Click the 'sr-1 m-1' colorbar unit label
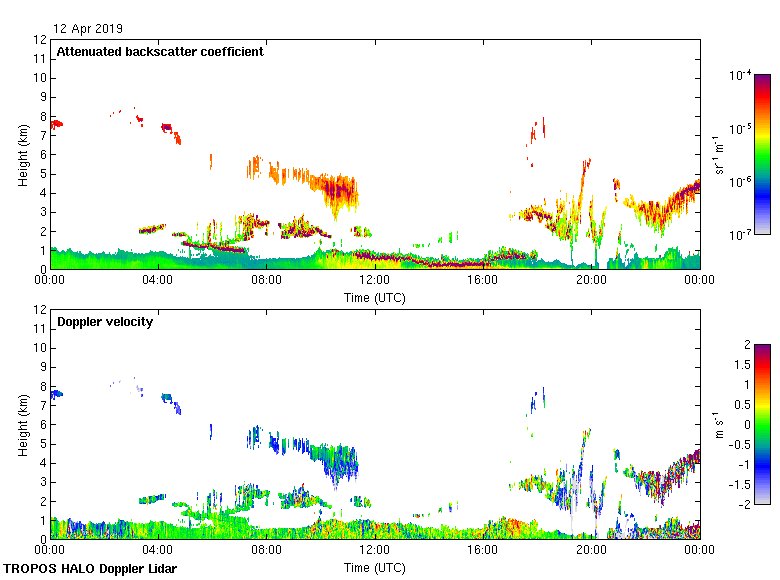The image size is (780, 580). (x=719, y=155)
